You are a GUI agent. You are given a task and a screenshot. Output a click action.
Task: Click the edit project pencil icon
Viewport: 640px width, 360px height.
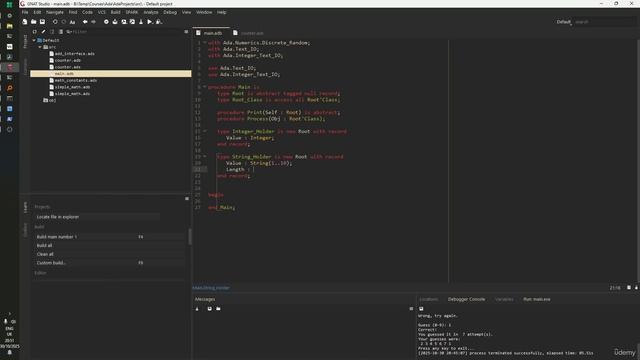tap(43, 31)
